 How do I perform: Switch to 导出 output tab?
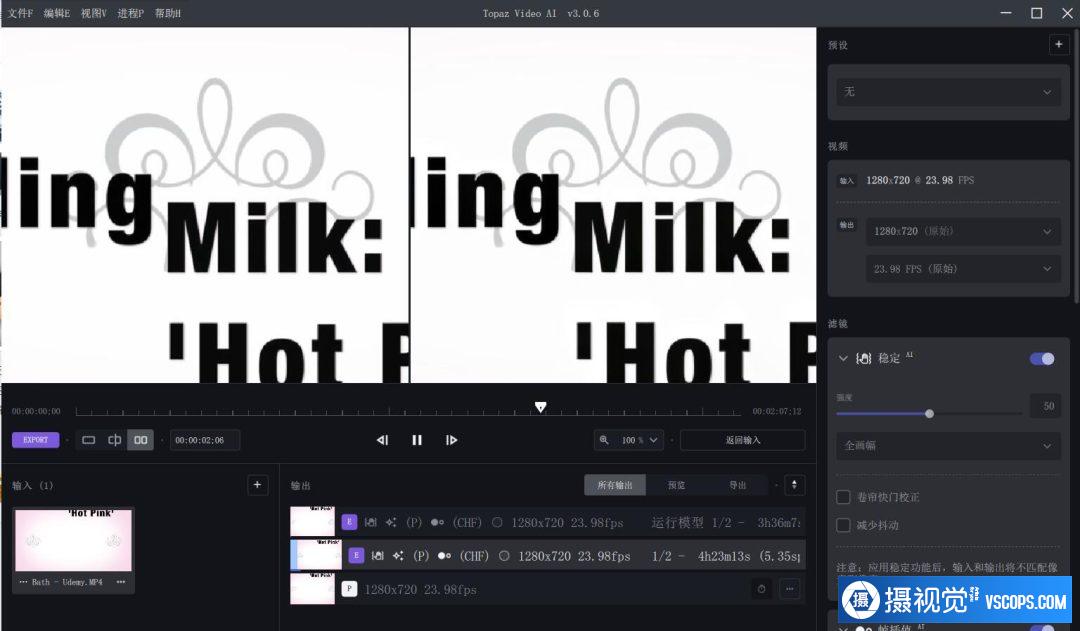tap(738, 485)
